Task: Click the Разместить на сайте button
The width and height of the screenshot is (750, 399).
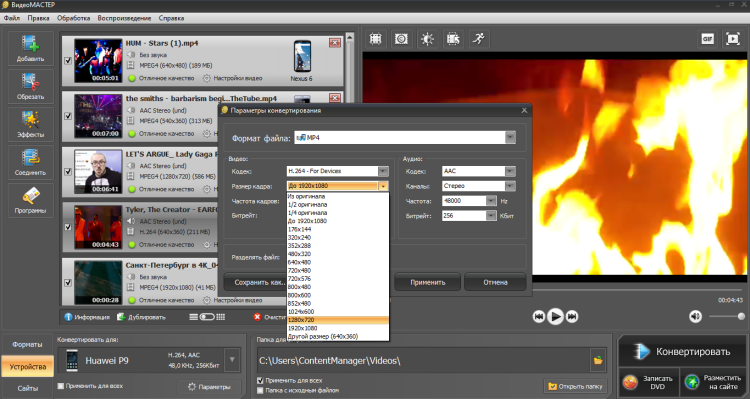Action: pyautogui.click(x=713, y=382)
